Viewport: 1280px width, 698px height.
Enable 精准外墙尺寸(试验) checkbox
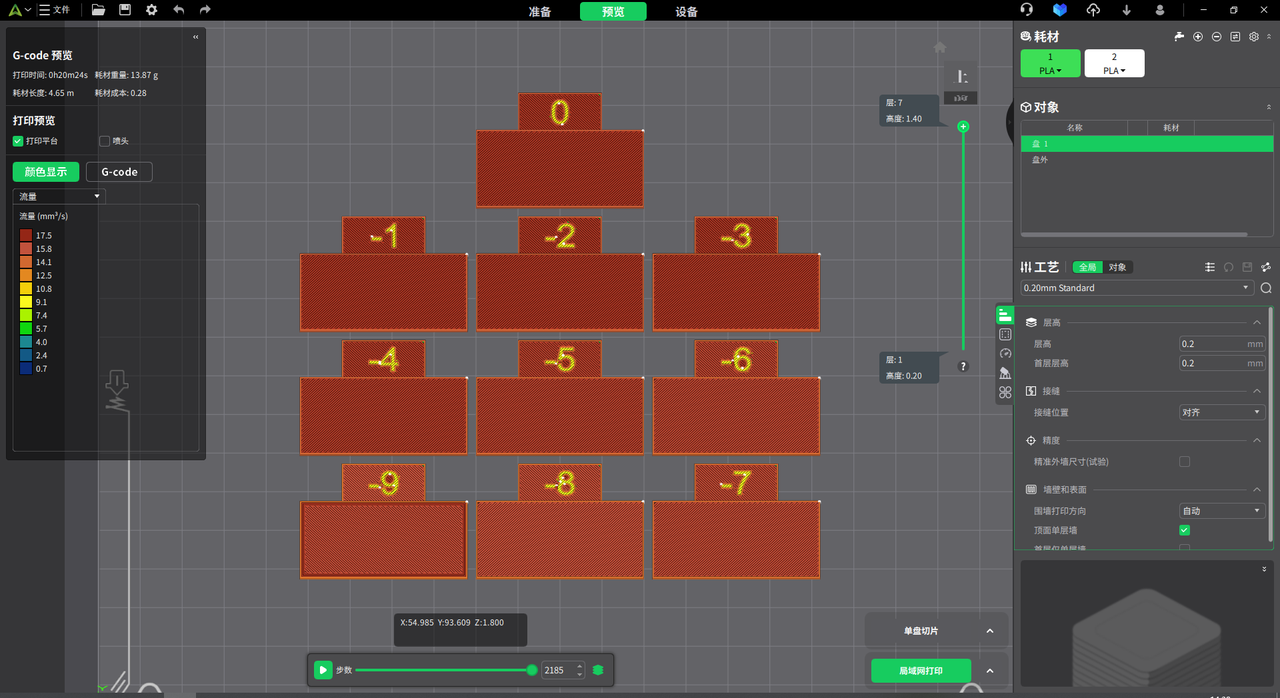pos(1185,462)
